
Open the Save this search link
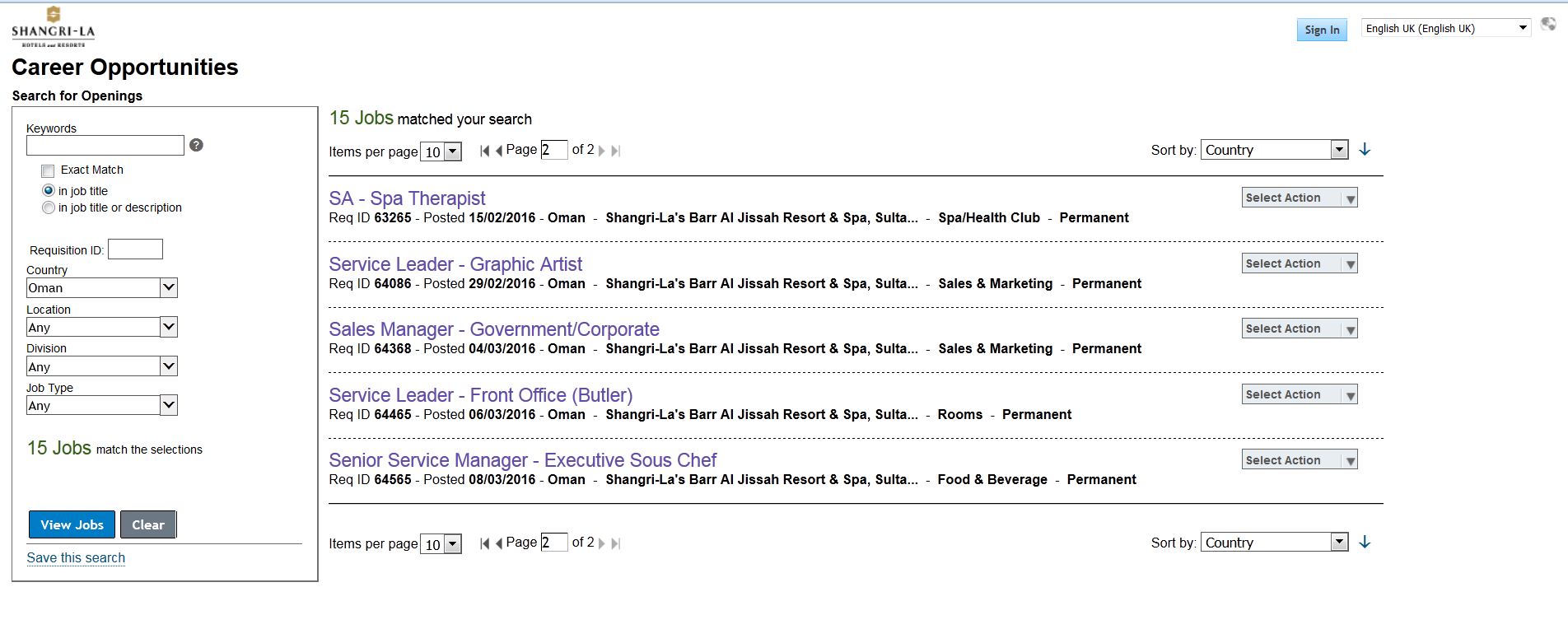(x=76, y=557)
